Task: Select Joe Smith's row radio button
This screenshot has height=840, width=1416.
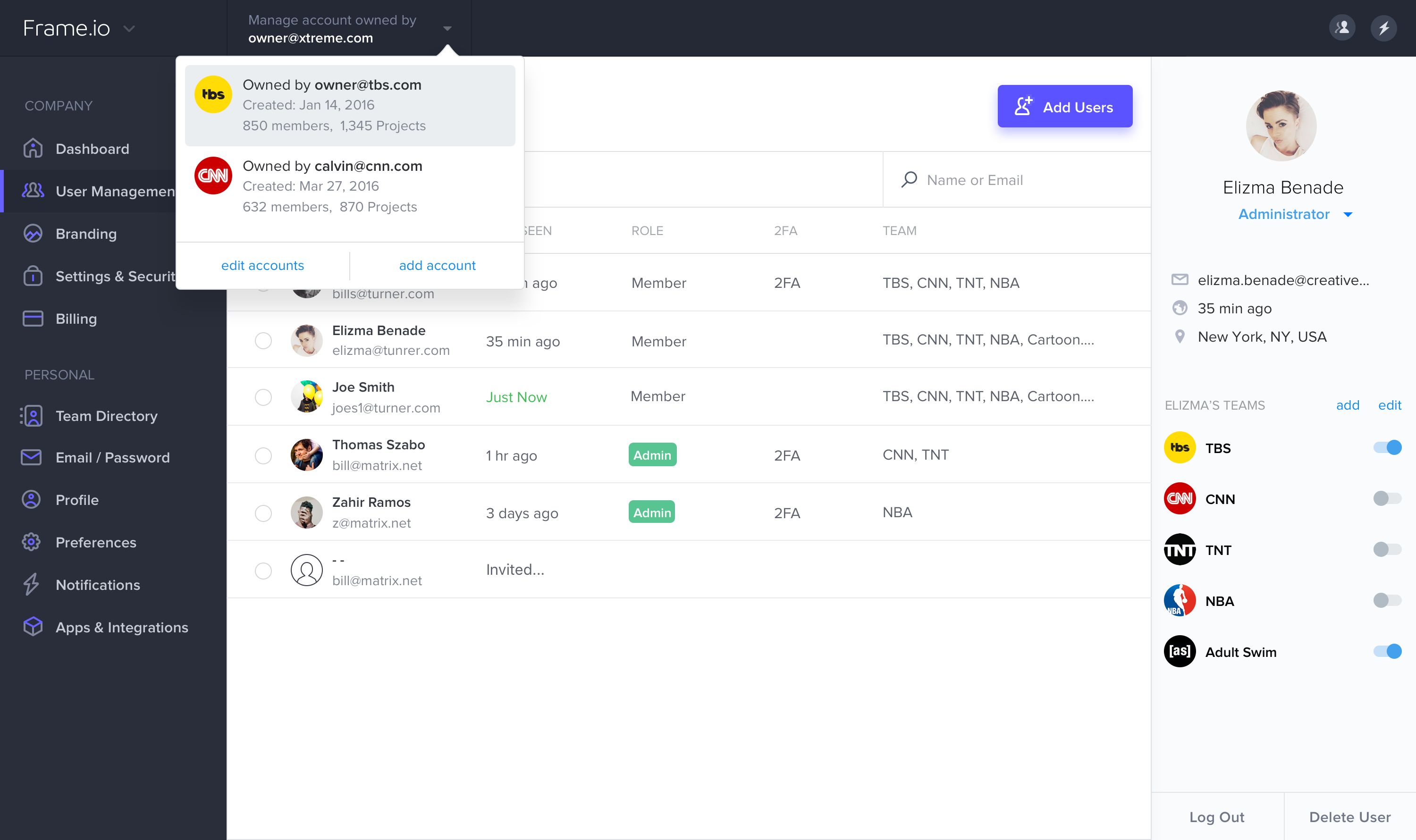Action: tap(263, 397)
